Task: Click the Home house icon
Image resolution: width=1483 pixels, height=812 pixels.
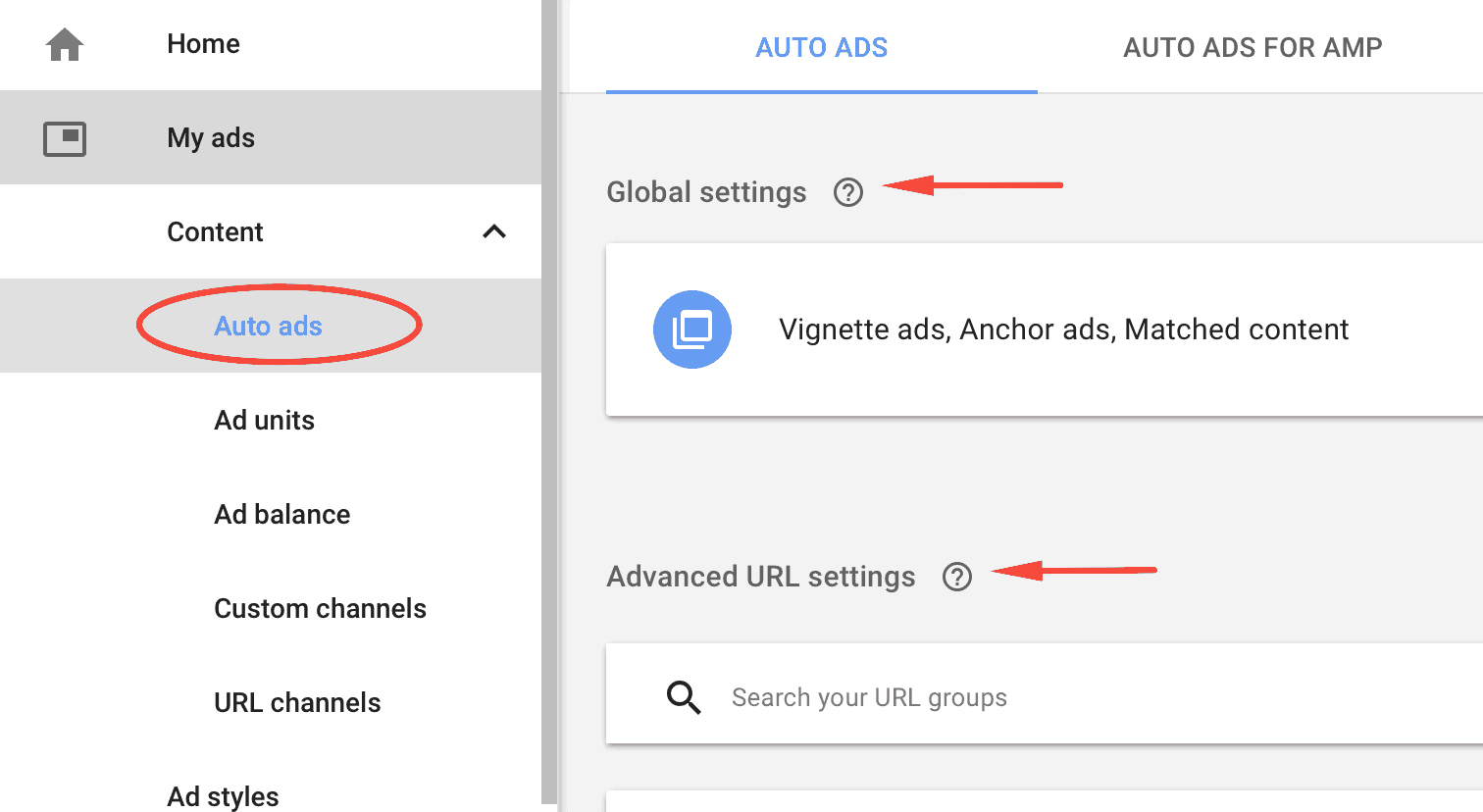Action: 65,45
